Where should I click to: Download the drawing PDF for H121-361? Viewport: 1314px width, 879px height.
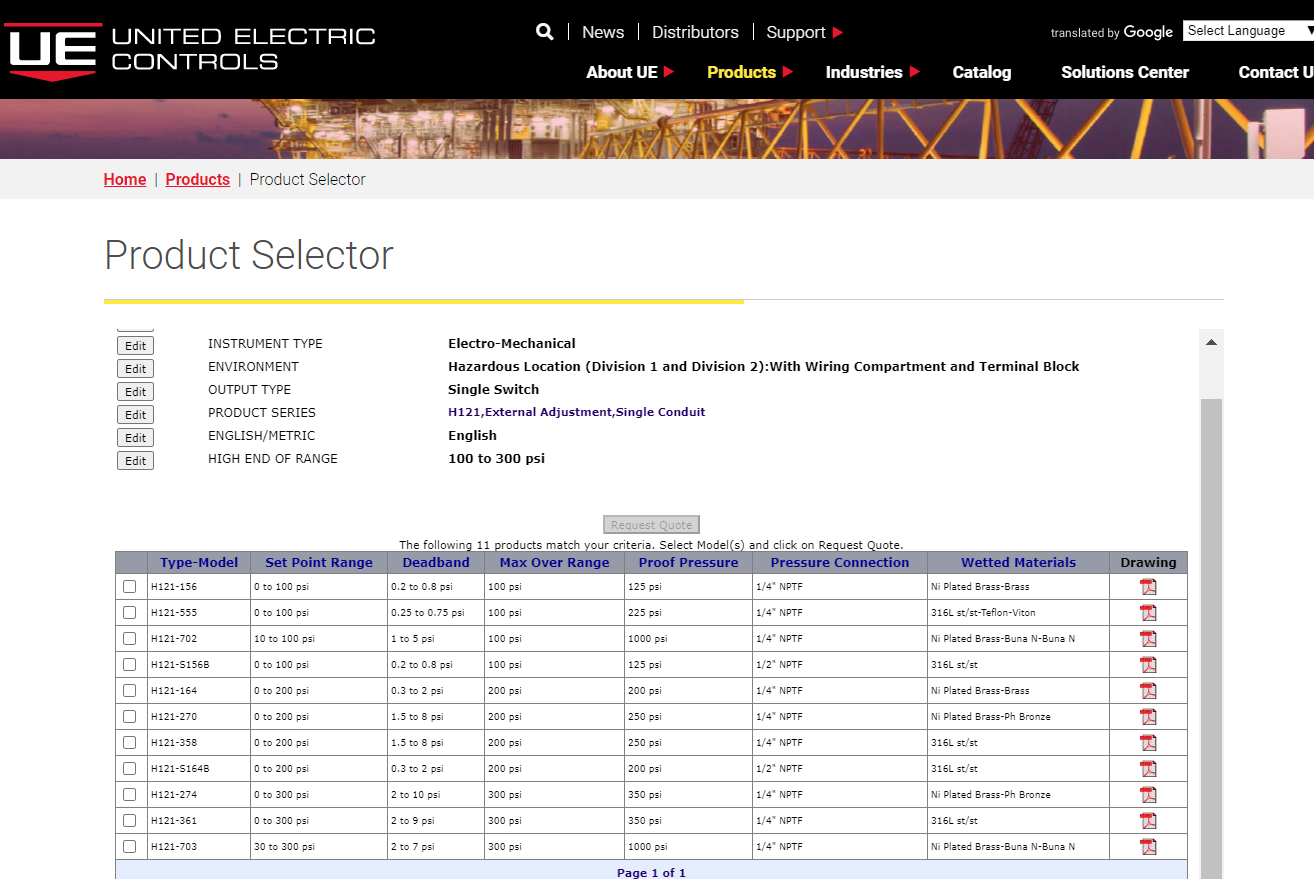pos(1148,820)
